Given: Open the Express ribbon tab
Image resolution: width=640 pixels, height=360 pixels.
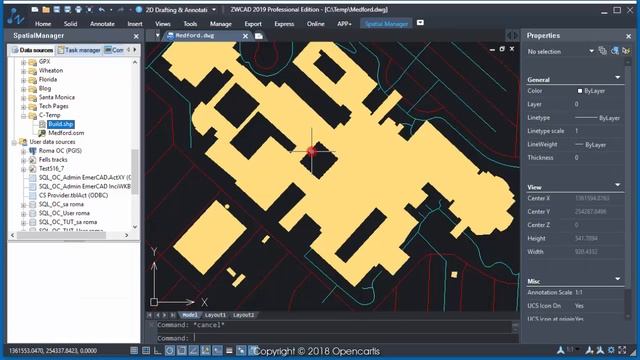Looking at the screenshot, I should pyautogui.click(x=284, y=24).
